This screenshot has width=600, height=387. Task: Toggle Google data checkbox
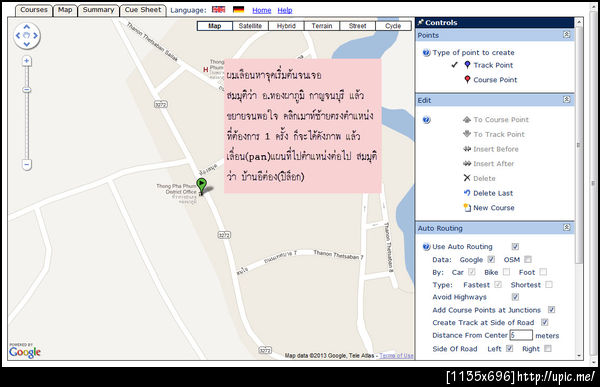[491, 259]
